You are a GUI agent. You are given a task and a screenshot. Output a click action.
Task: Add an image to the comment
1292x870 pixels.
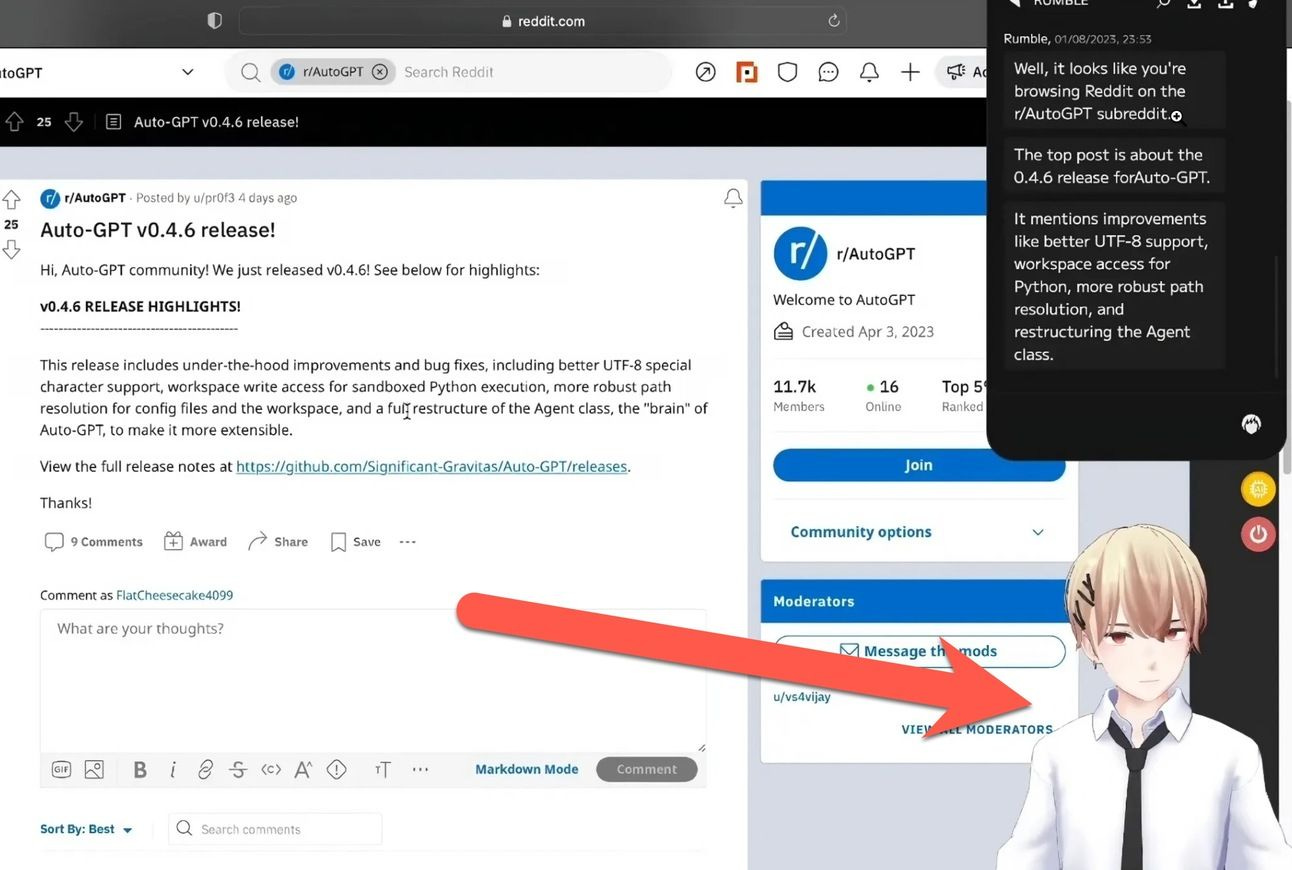[x=94, y=769]
